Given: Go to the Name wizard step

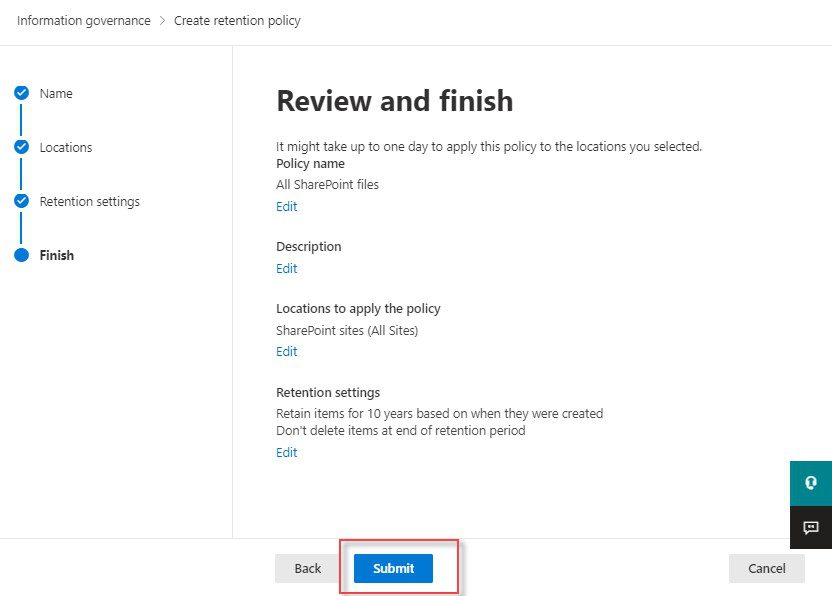Looking at the screenshot, I should coord(56,93).
